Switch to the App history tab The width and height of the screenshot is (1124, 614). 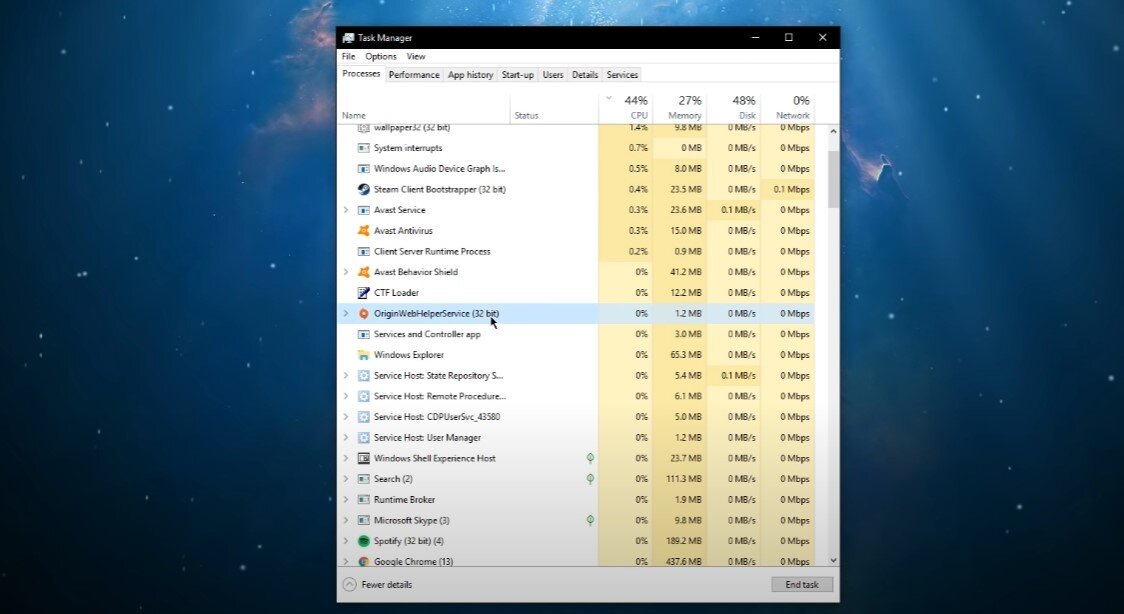(x=470, y=75)
